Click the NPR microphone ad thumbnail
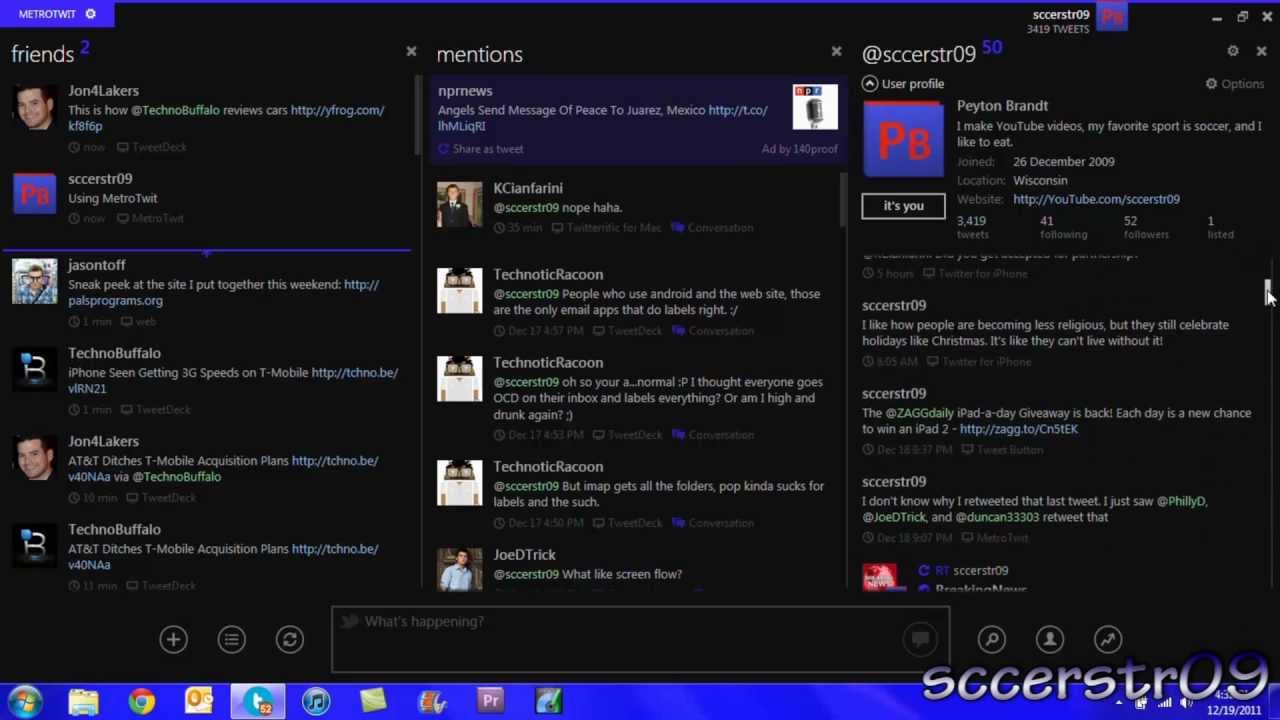 click(x=815, y=107)
